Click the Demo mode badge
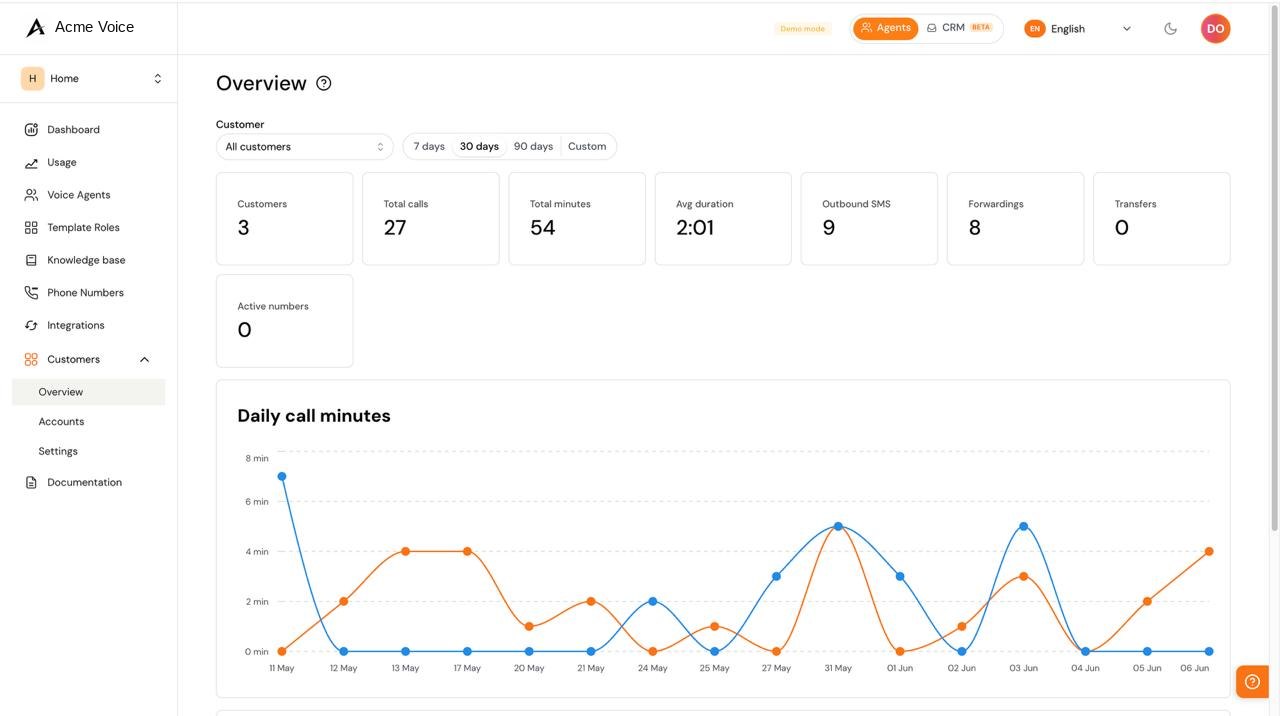The image size is (1280, 716). 803,29
